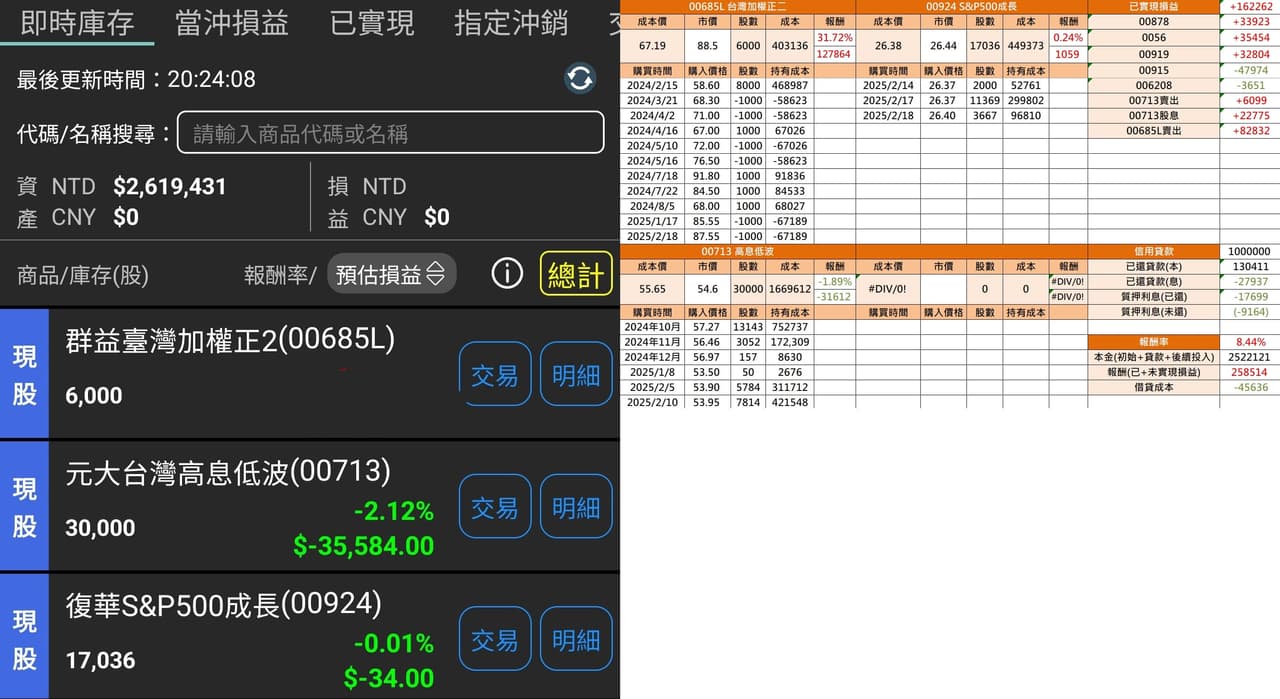Select the 指定沖銷 tab
This screenshot has height=699, width=1280.
(x=511, y=23)
